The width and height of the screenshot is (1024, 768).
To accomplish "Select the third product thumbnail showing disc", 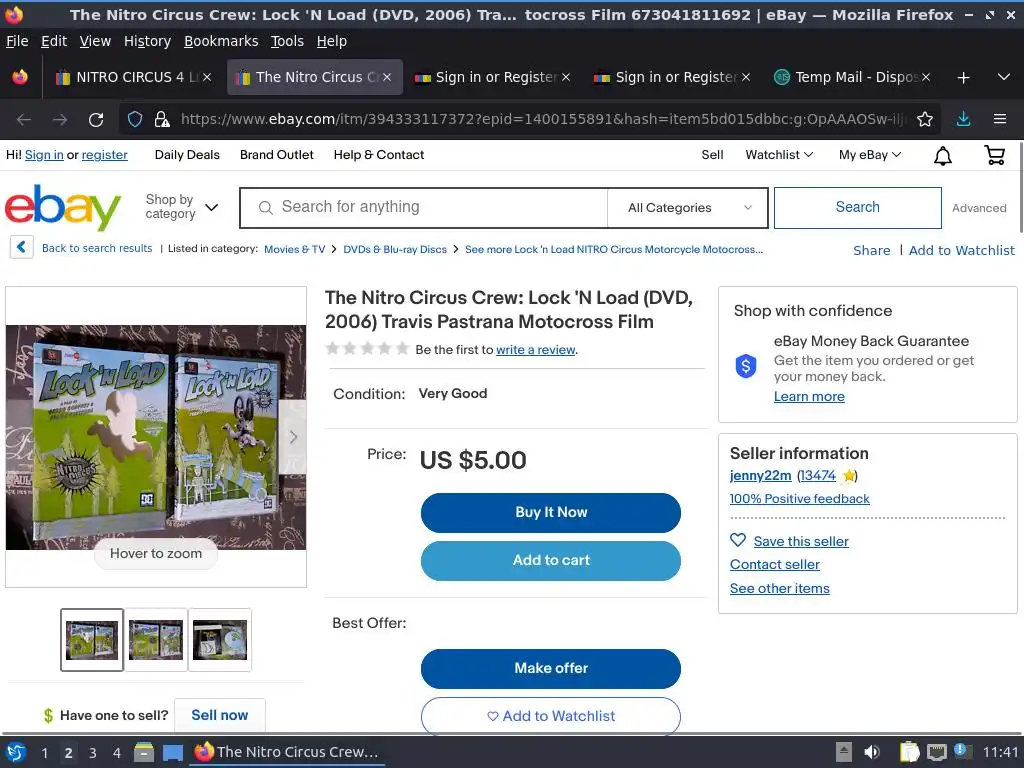I will (219, 640).
